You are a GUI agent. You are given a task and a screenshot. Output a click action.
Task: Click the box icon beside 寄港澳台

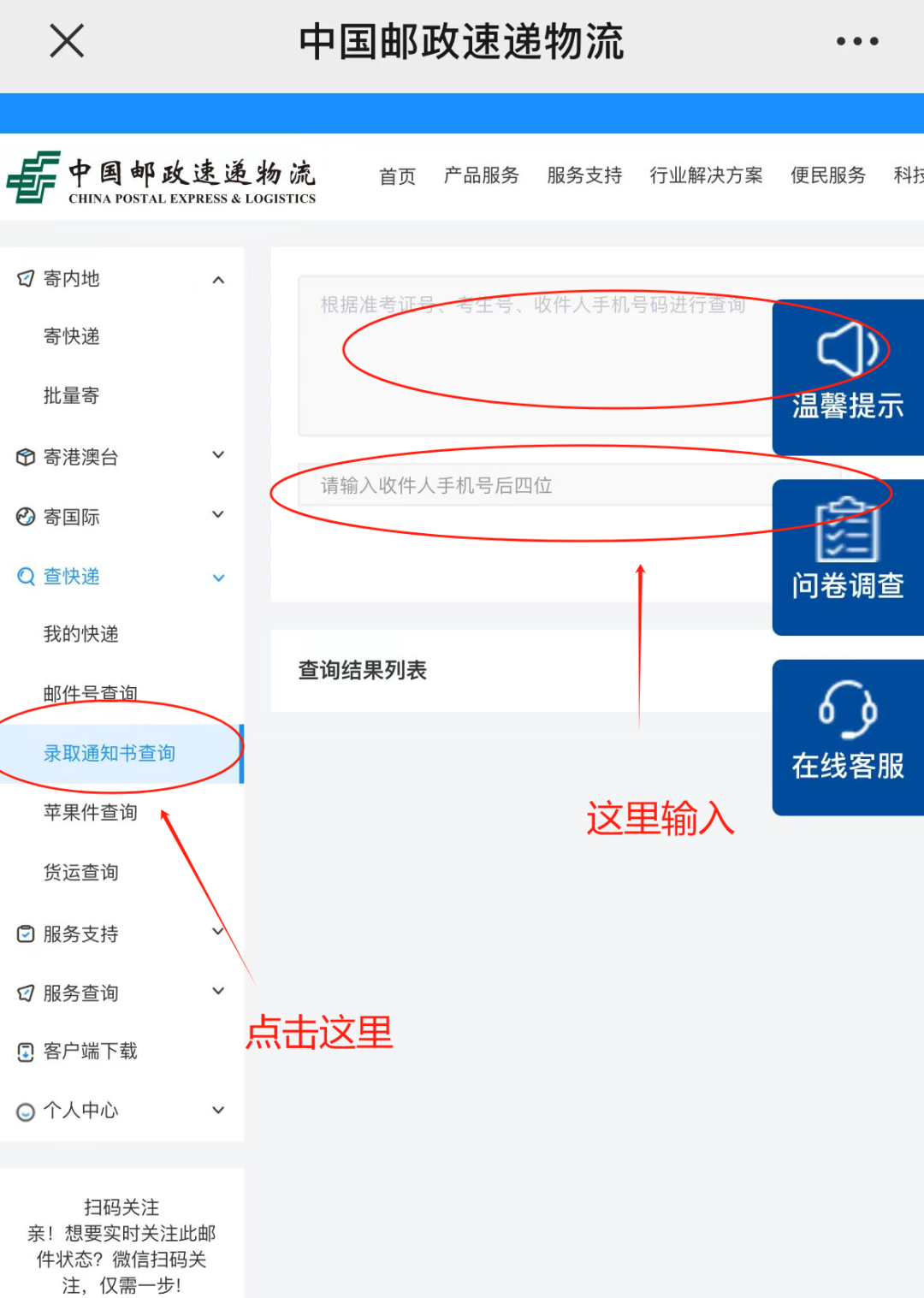click(24, 456)
